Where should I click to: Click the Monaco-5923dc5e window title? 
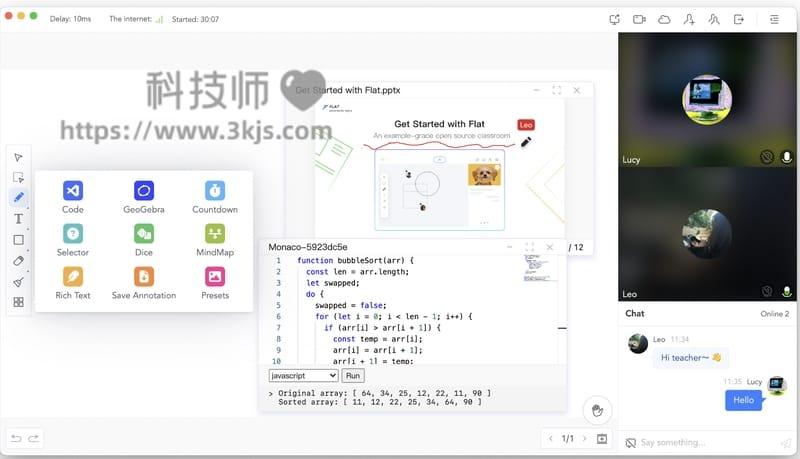tap(308, 247)
